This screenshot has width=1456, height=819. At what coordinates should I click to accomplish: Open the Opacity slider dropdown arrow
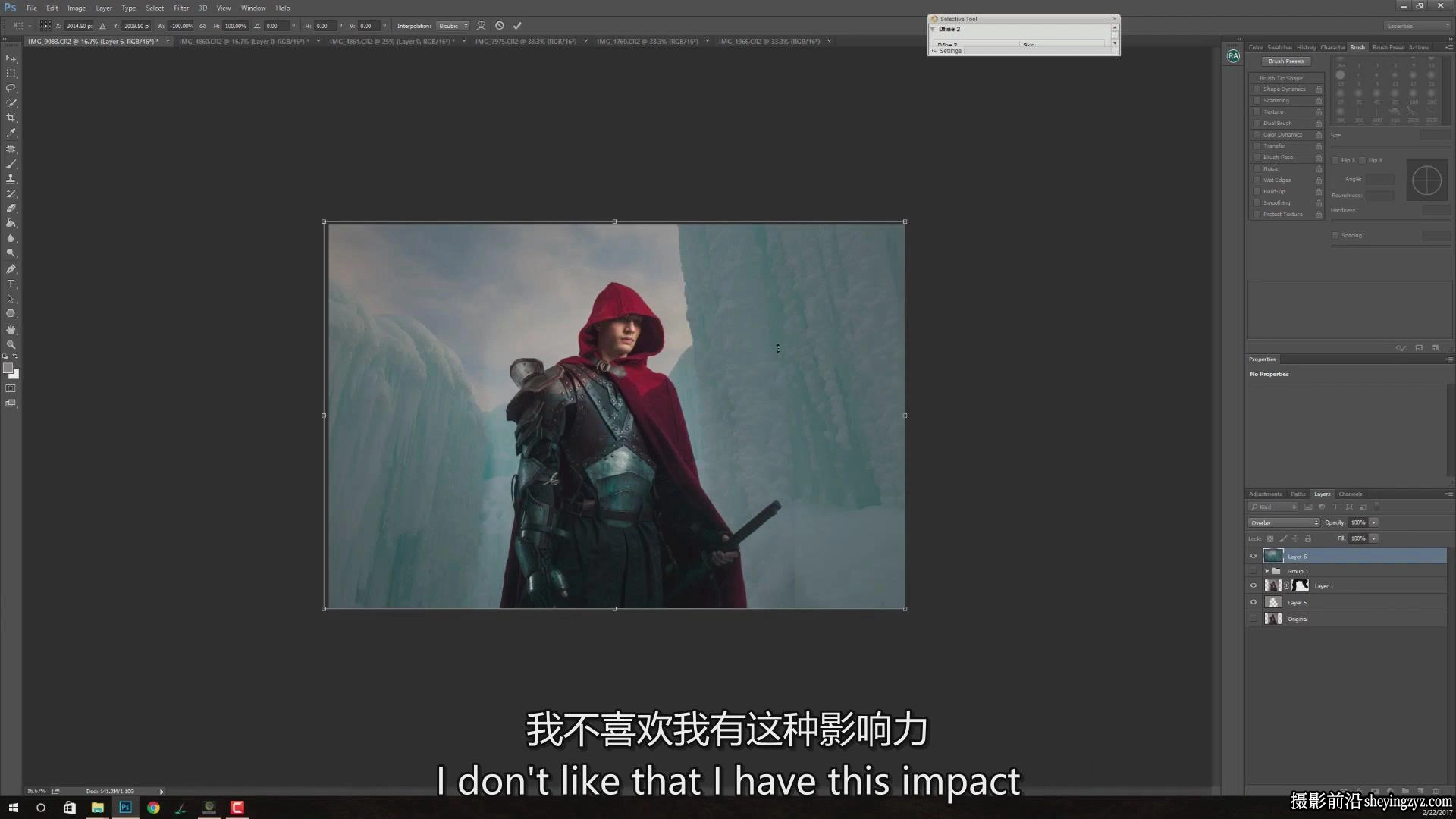(x=1373, y=522)
